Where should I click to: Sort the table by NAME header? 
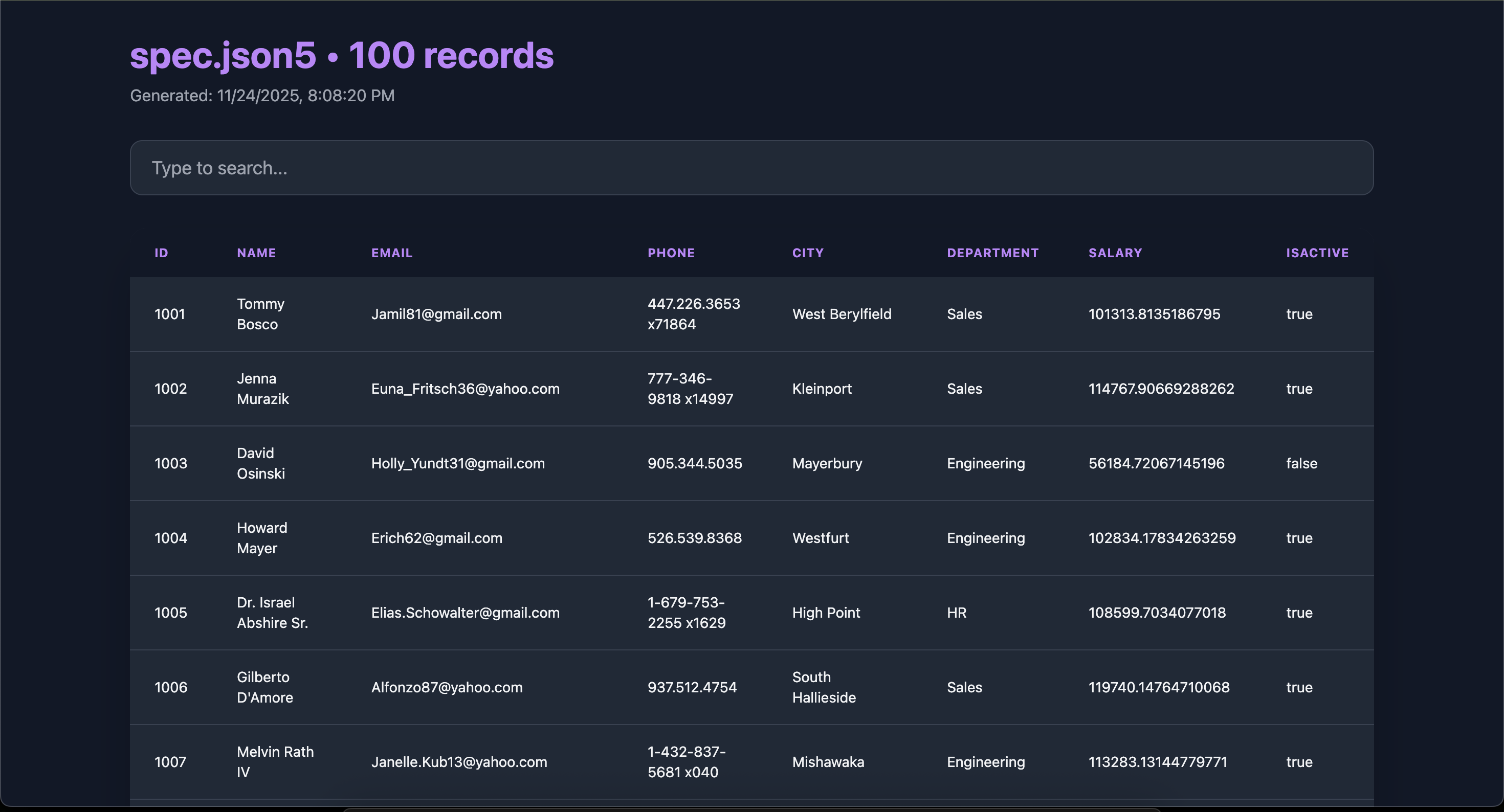point(256,253)
